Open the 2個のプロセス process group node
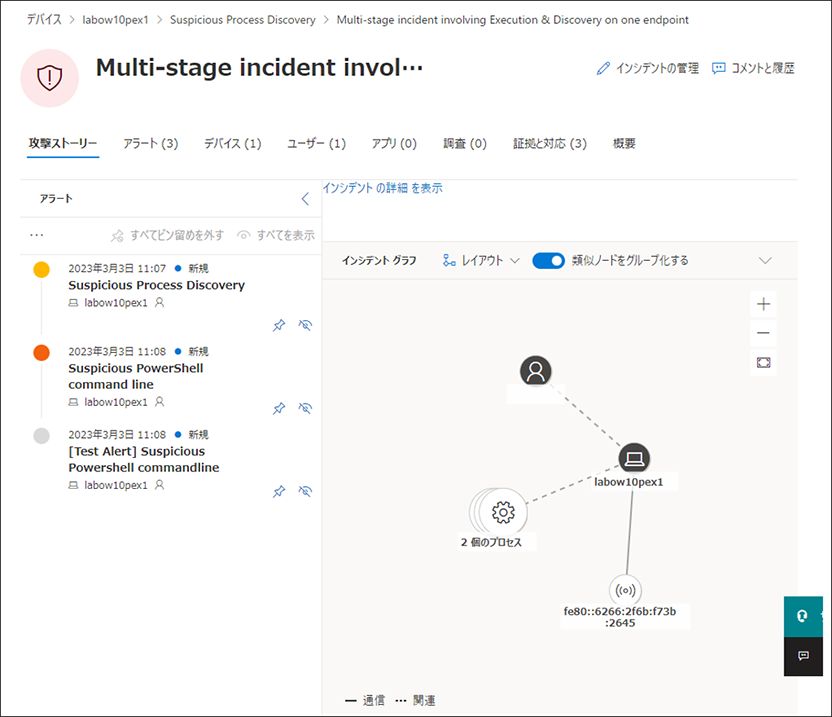 point(502,510)
